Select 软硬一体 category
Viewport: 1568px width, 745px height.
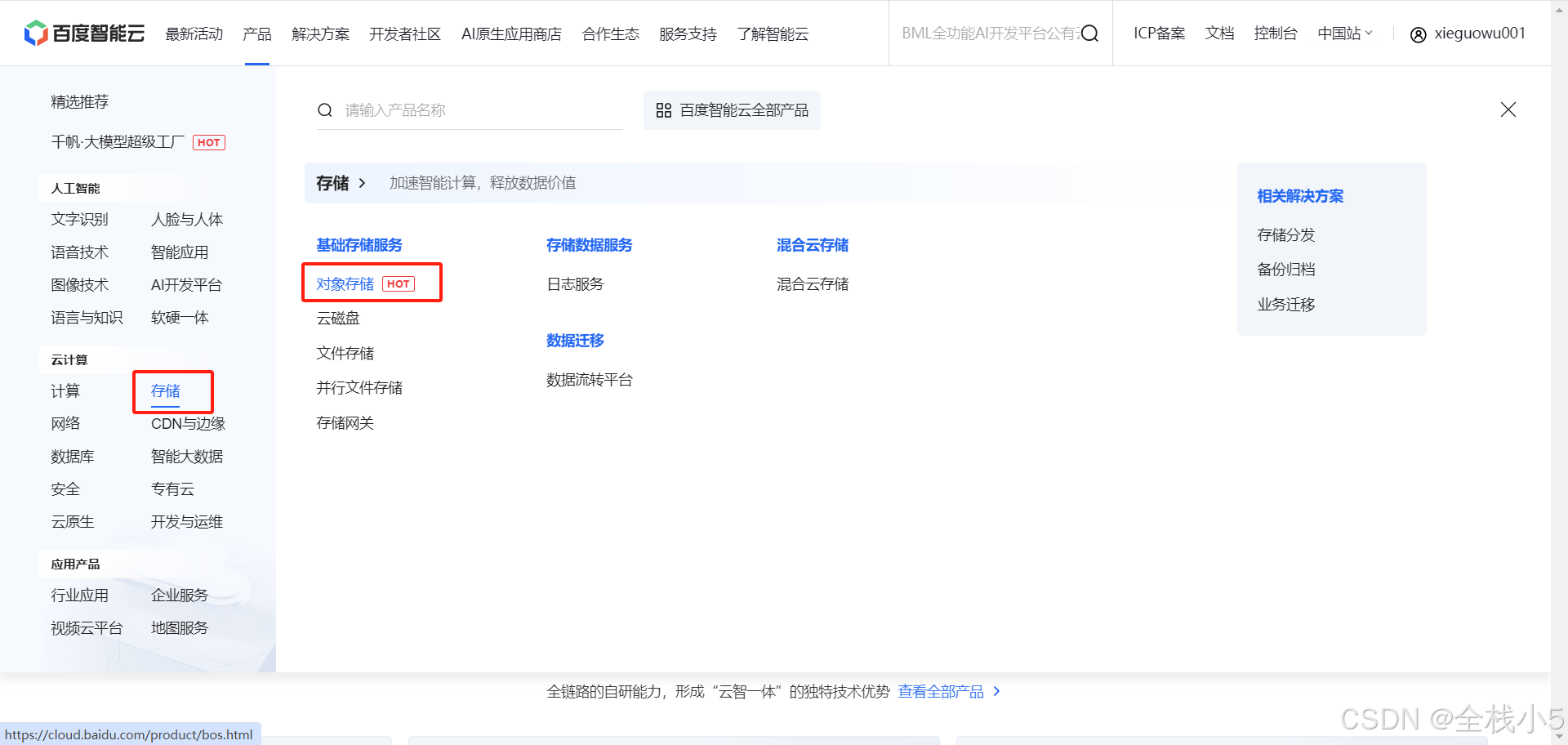(180, 318)
